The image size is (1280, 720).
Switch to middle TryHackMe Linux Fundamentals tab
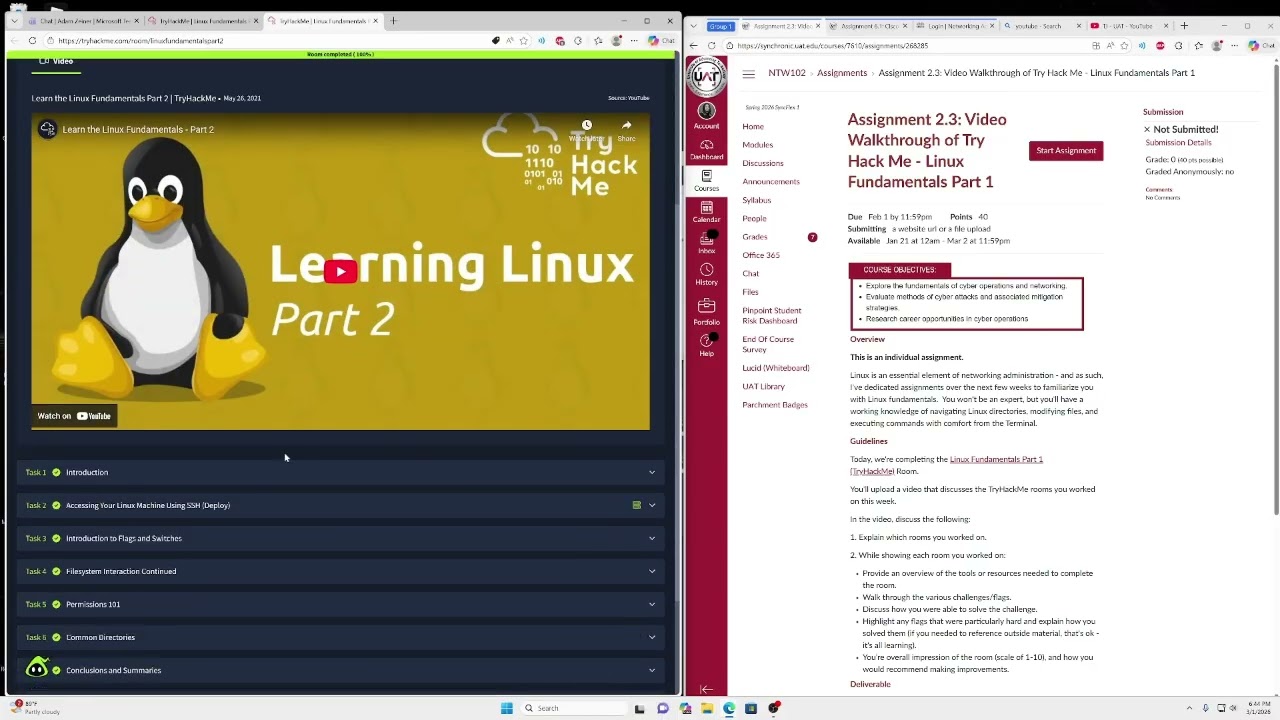[x=204, y=21]
